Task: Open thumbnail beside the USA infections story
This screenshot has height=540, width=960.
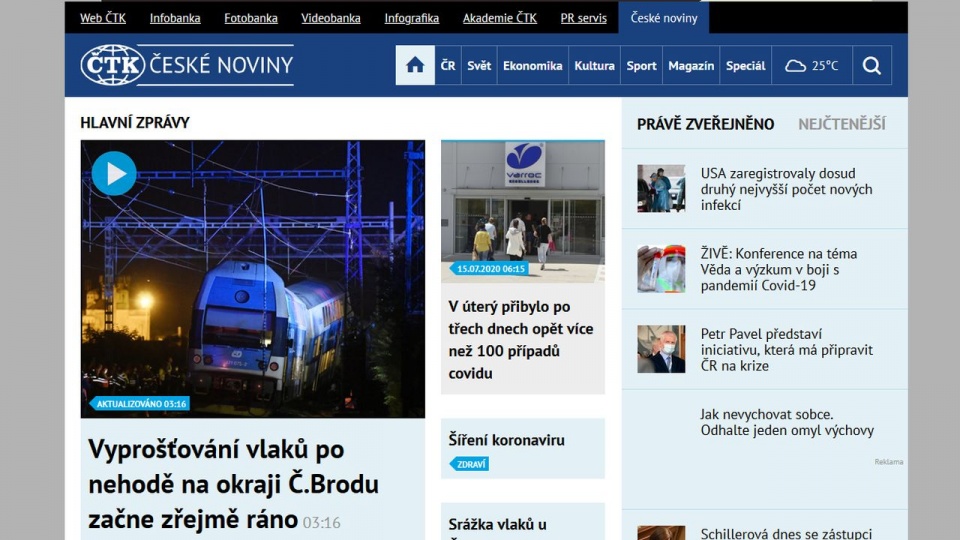Action: tap(661, 189)
